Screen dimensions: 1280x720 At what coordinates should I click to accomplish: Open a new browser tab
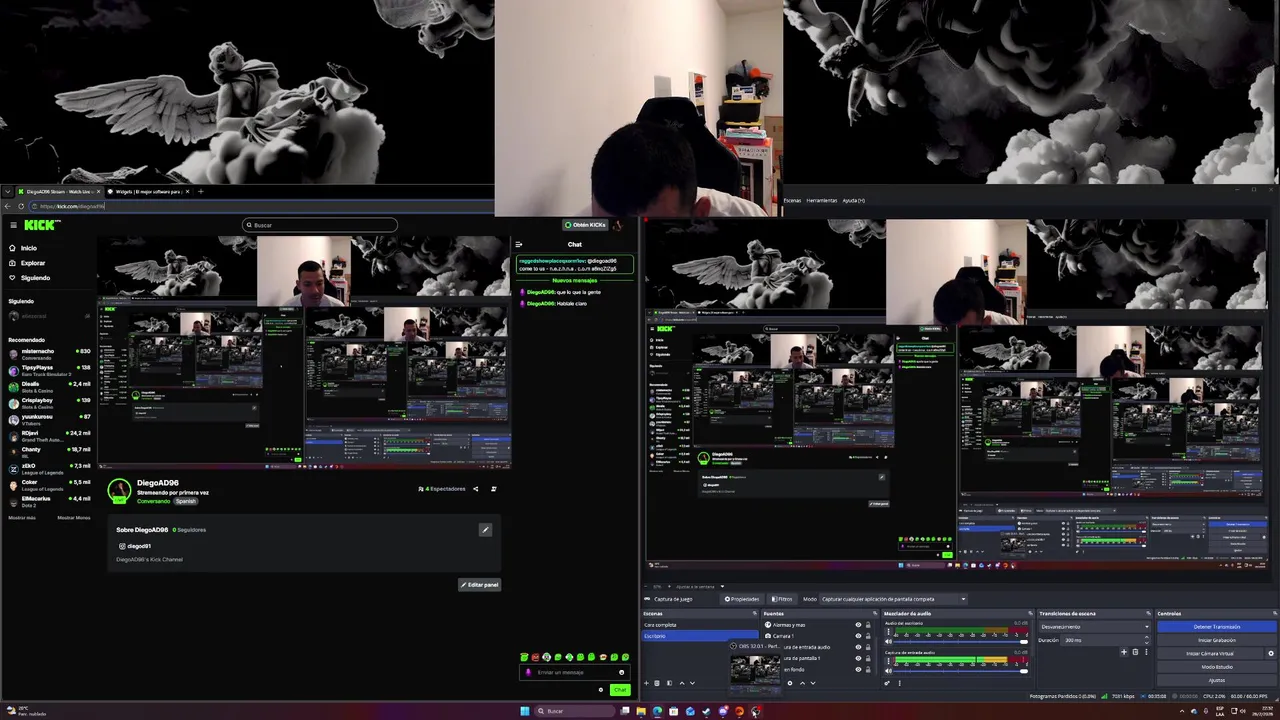click(201, 191)
